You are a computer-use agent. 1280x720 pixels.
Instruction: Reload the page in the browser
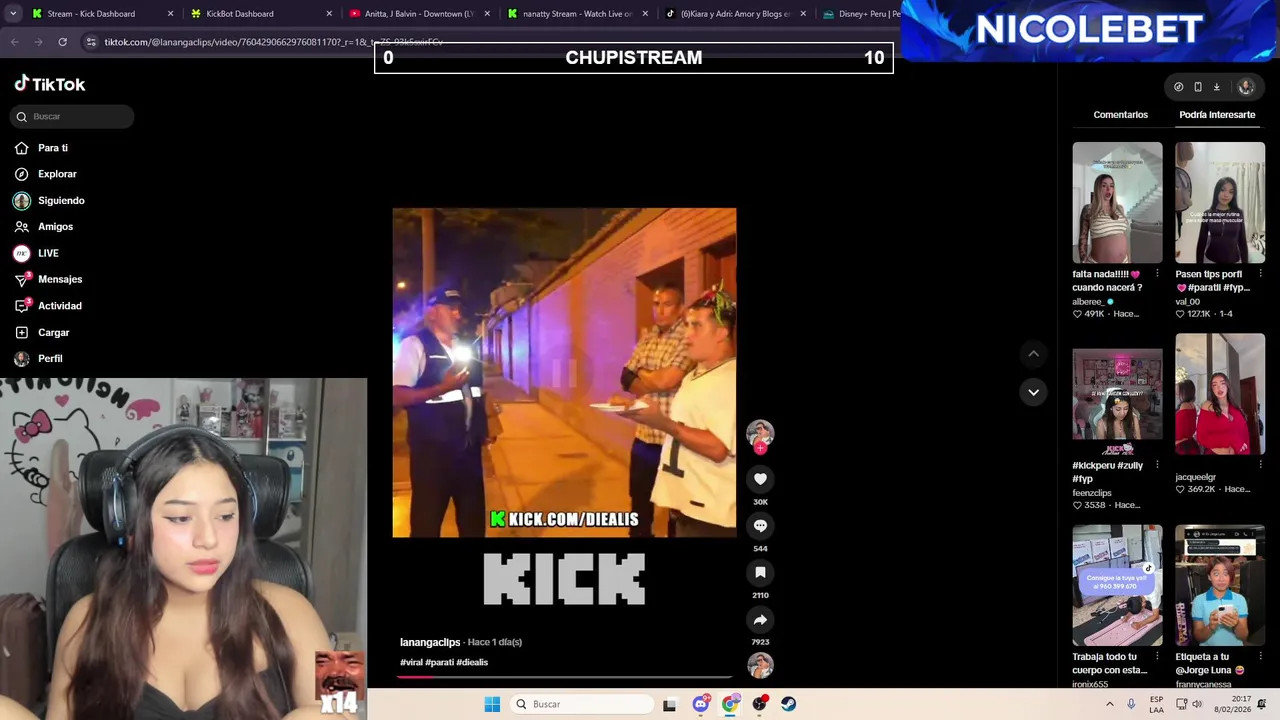62,42
